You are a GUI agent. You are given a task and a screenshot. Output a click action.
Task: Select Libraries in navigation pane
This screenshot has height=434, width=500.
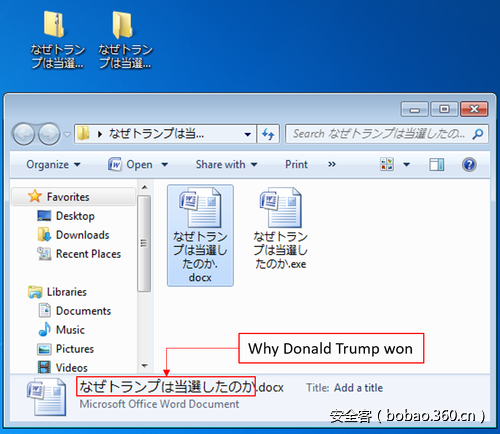coord(67,292)
